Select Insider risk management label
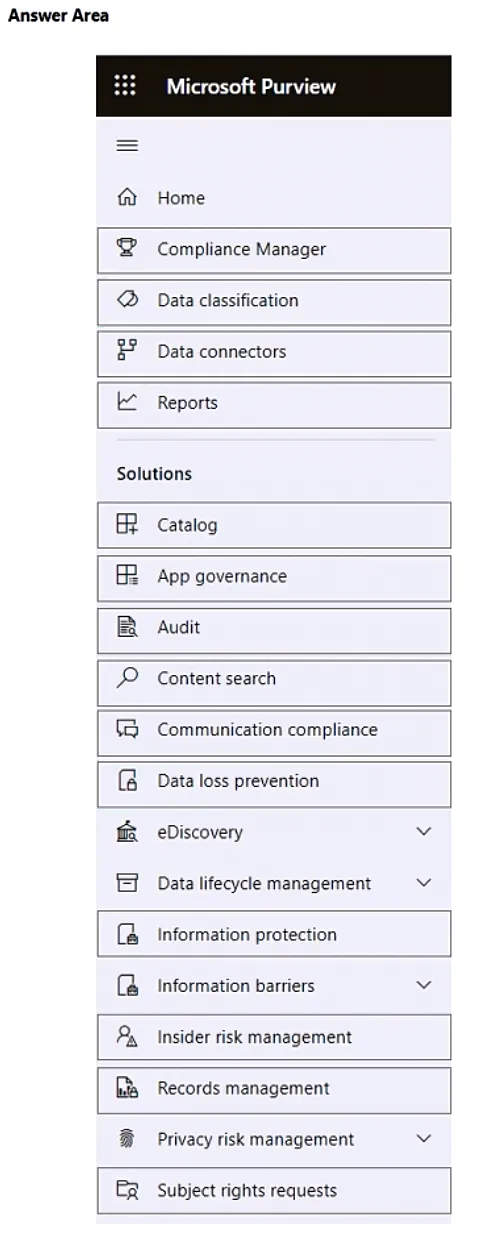This screenshot has height=1260, width=486. click(x=254, y=1037)
